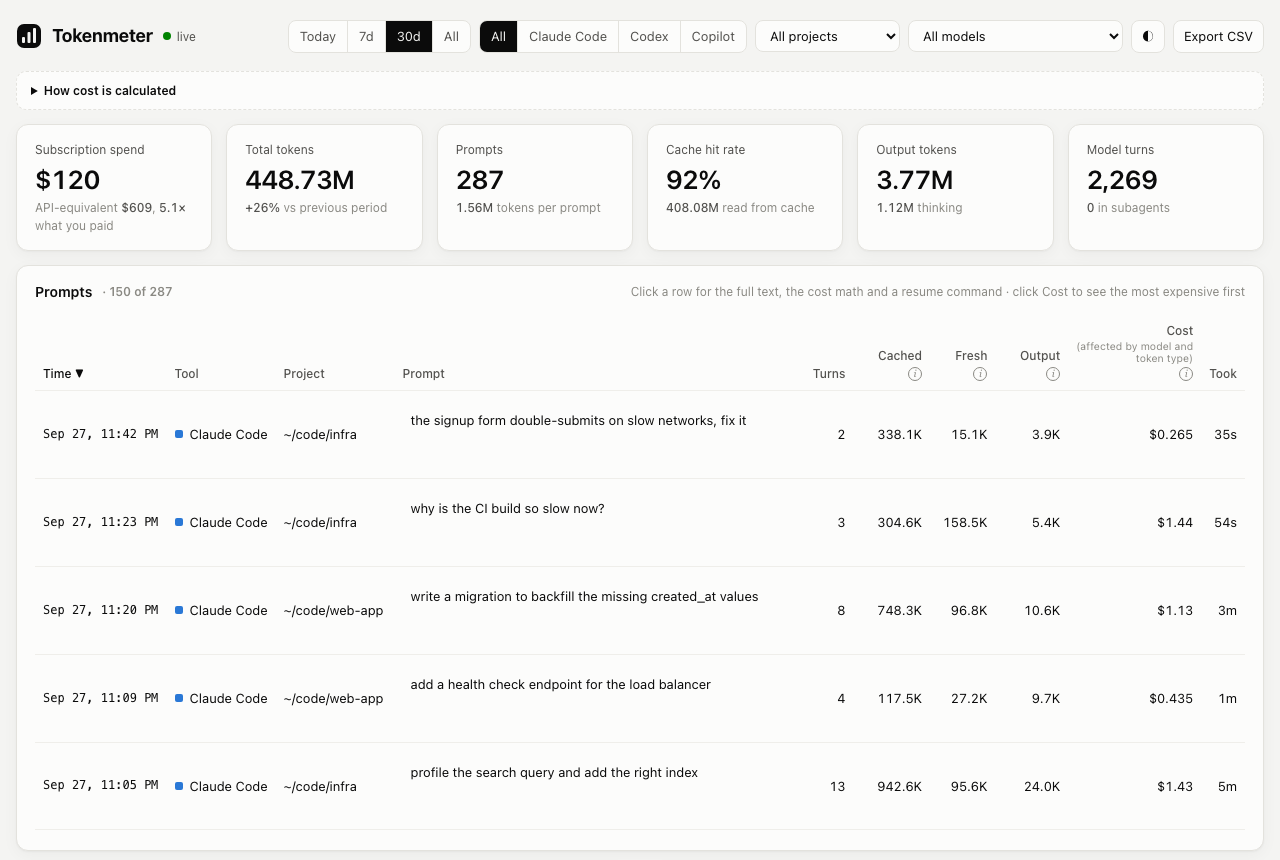Image resolution: width=1280 pixels, height=860 pixels.
Task: Click ~/code/web-app in the 11:20 PM row
Action: (x=333, y=611)
